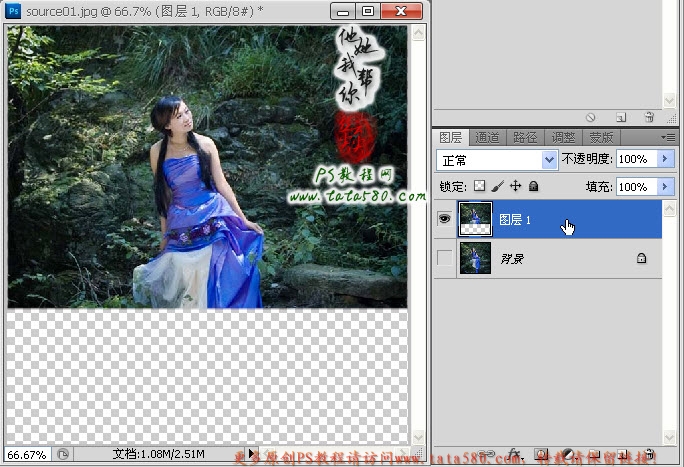
Task: Toggle lock transparent pixels for layer
Action: [x=479, y=186]
